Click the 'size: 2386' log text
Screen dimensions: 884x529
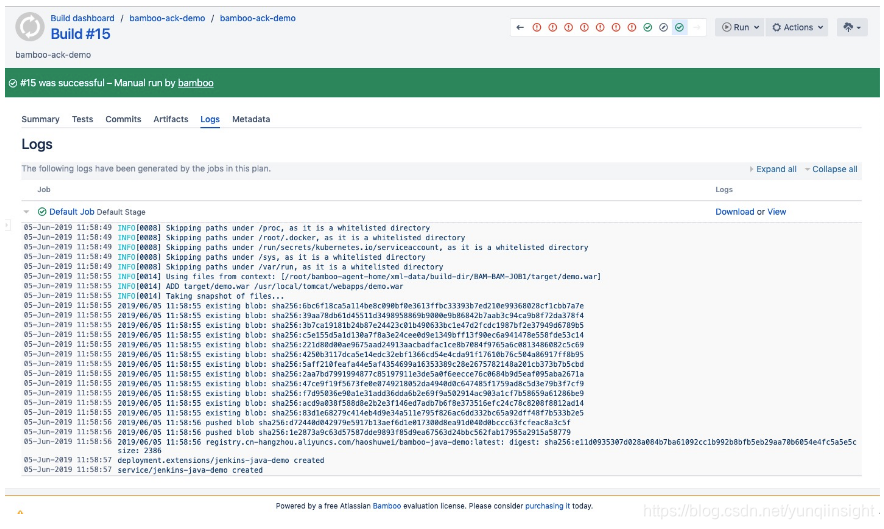[x=139, y=451]
